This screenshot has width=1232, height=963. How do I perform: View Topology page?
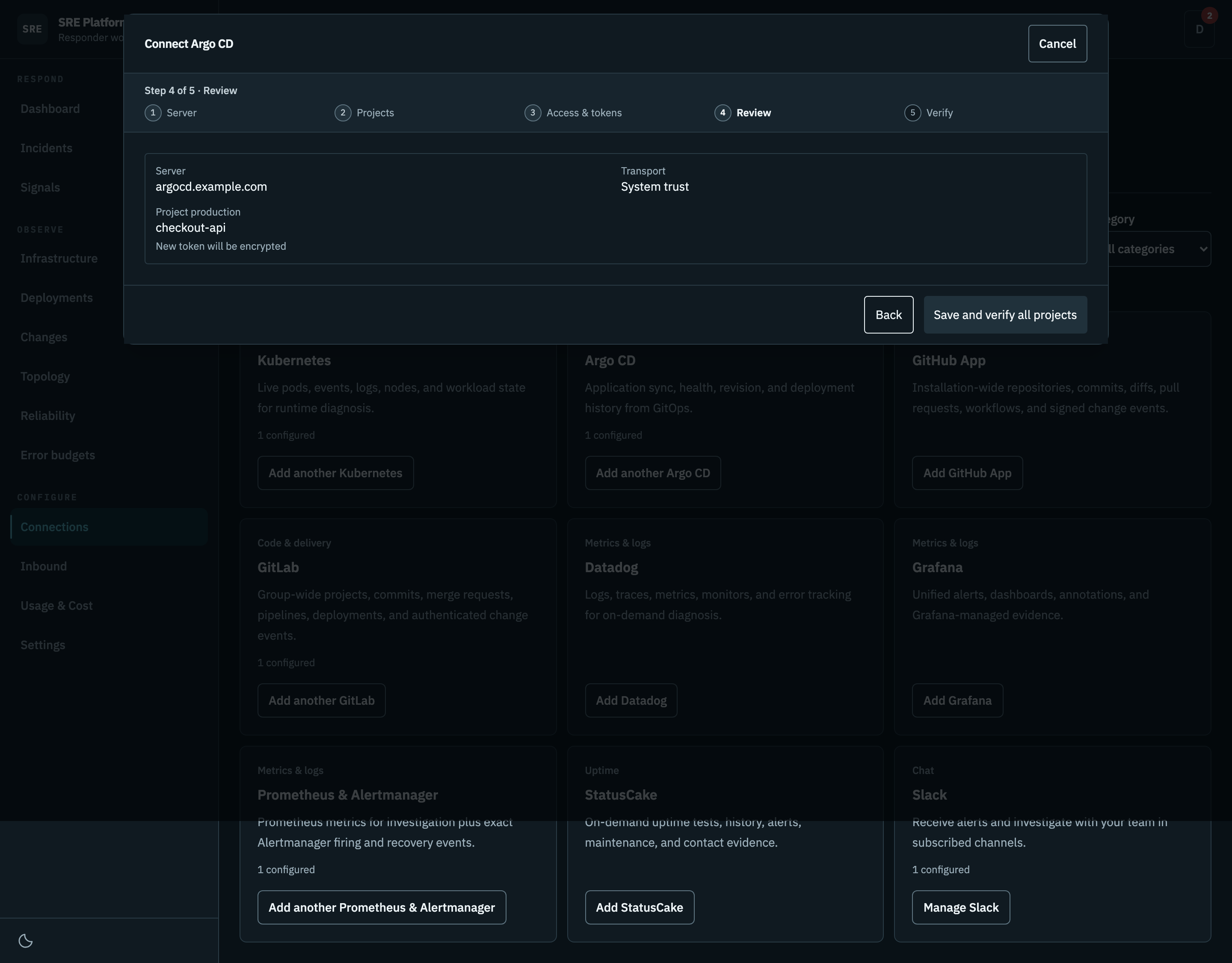click(x=109, y=377)
